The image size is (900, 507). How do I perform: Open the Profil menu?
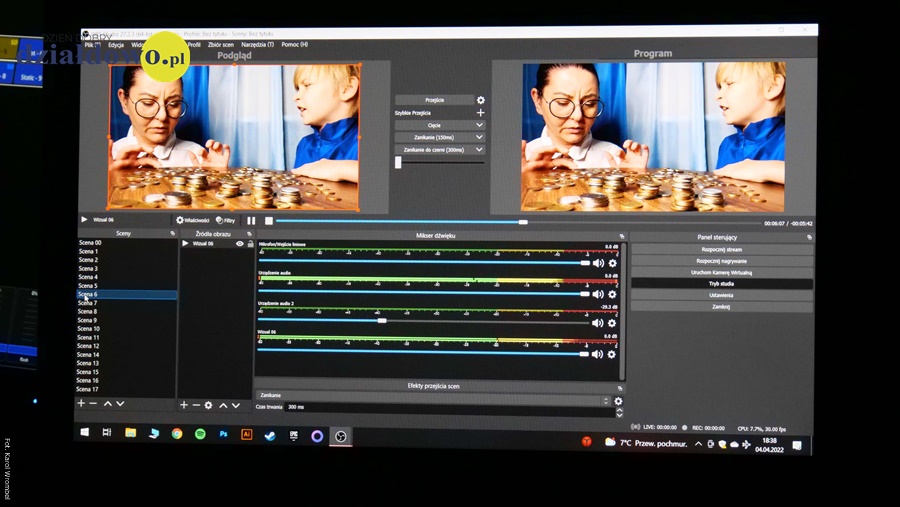194,44
